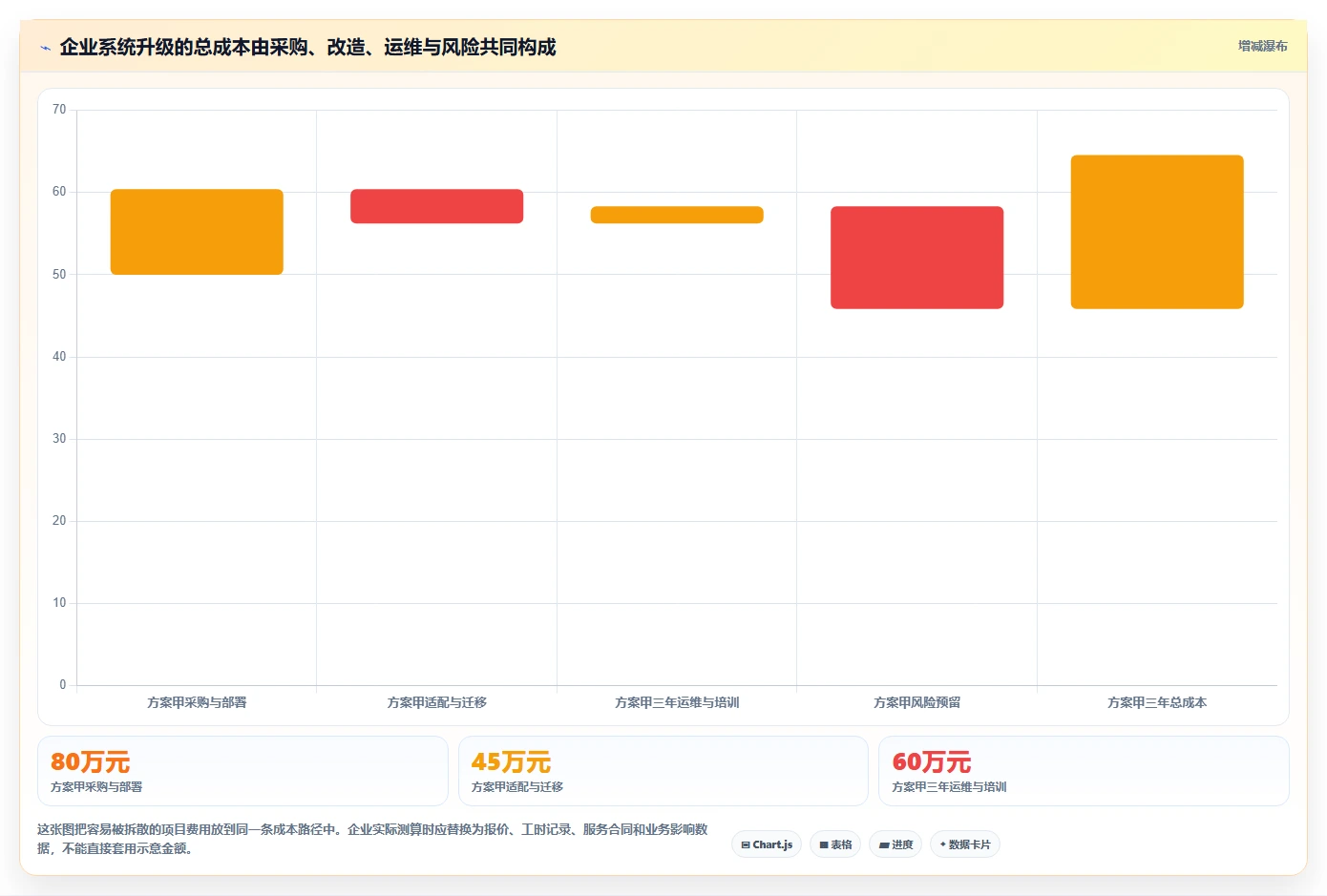Click the 进度 tag chip
The image size is (1327, 896).
pos(895,844)
